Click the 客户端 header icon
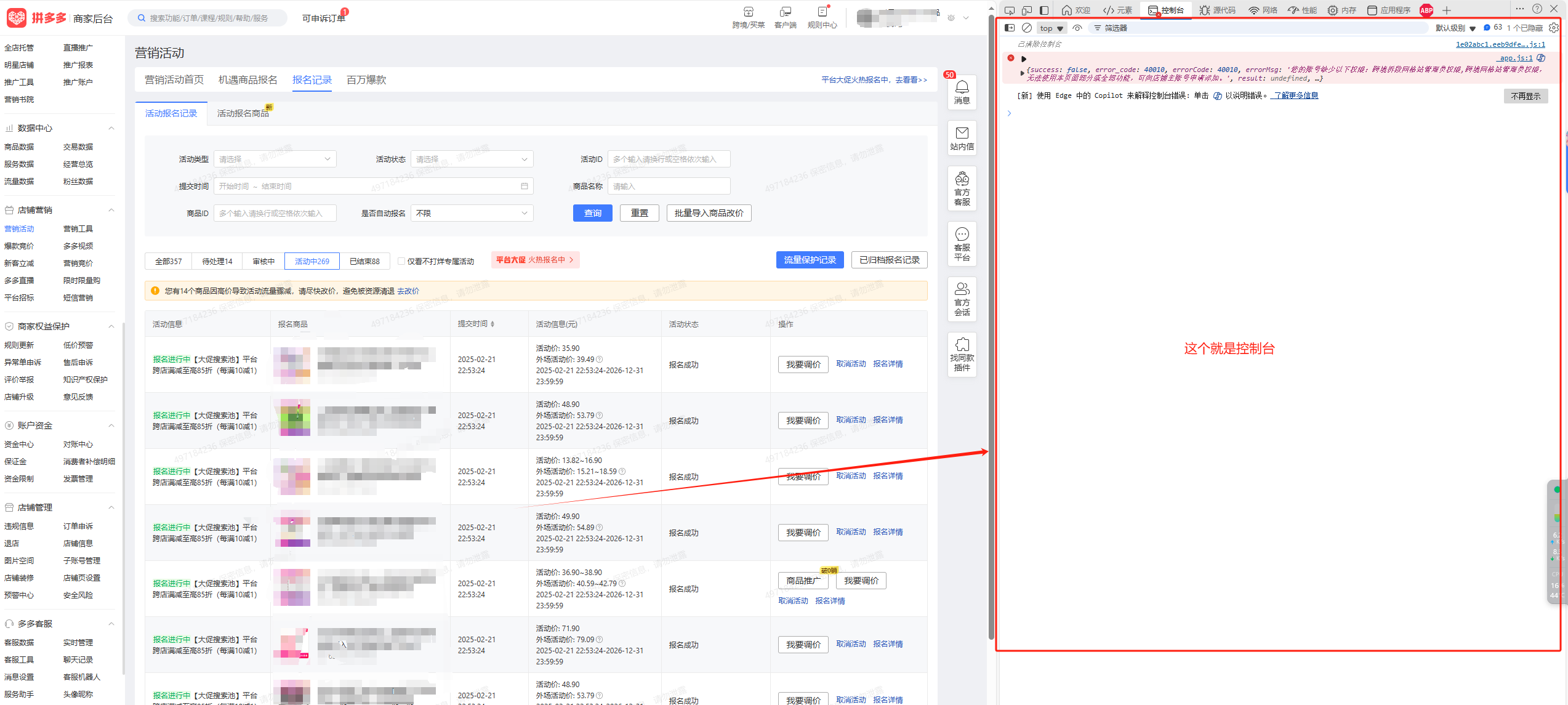This screenshot has width=1568, height=705. [786, 17]
